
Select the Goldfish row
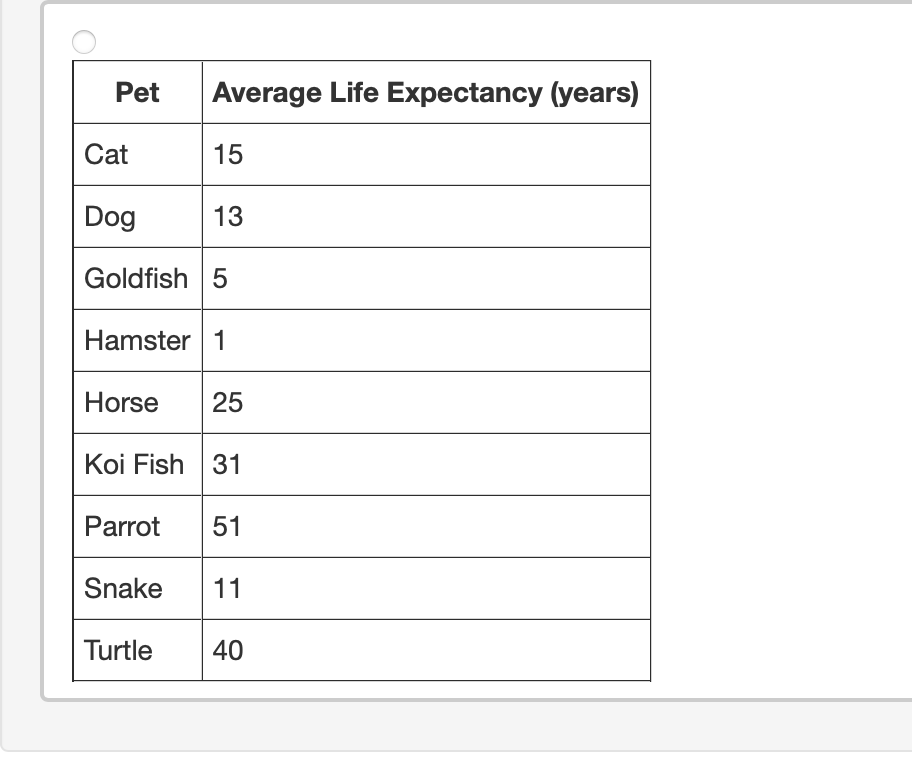(x=136, y=278)
